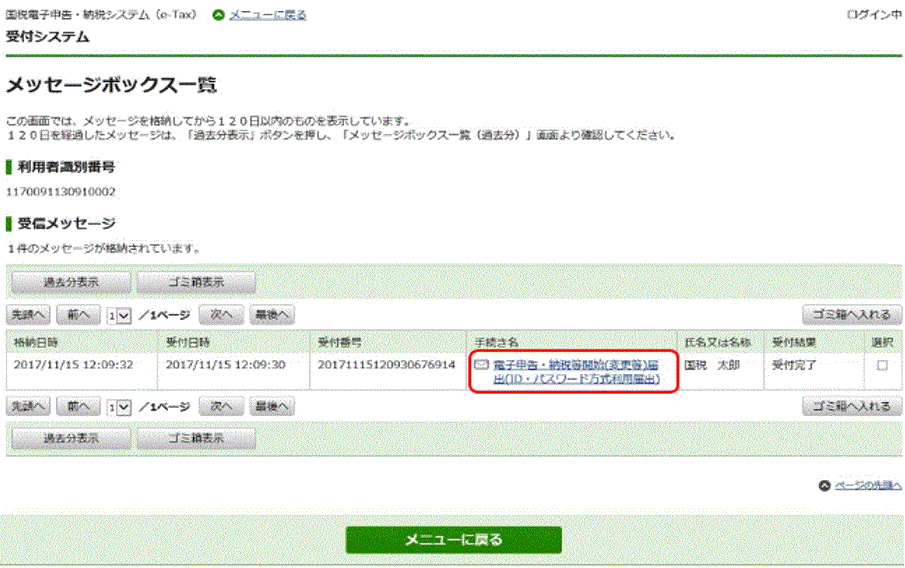Click lower ゴミ箱表示 button

coord(196,438)
